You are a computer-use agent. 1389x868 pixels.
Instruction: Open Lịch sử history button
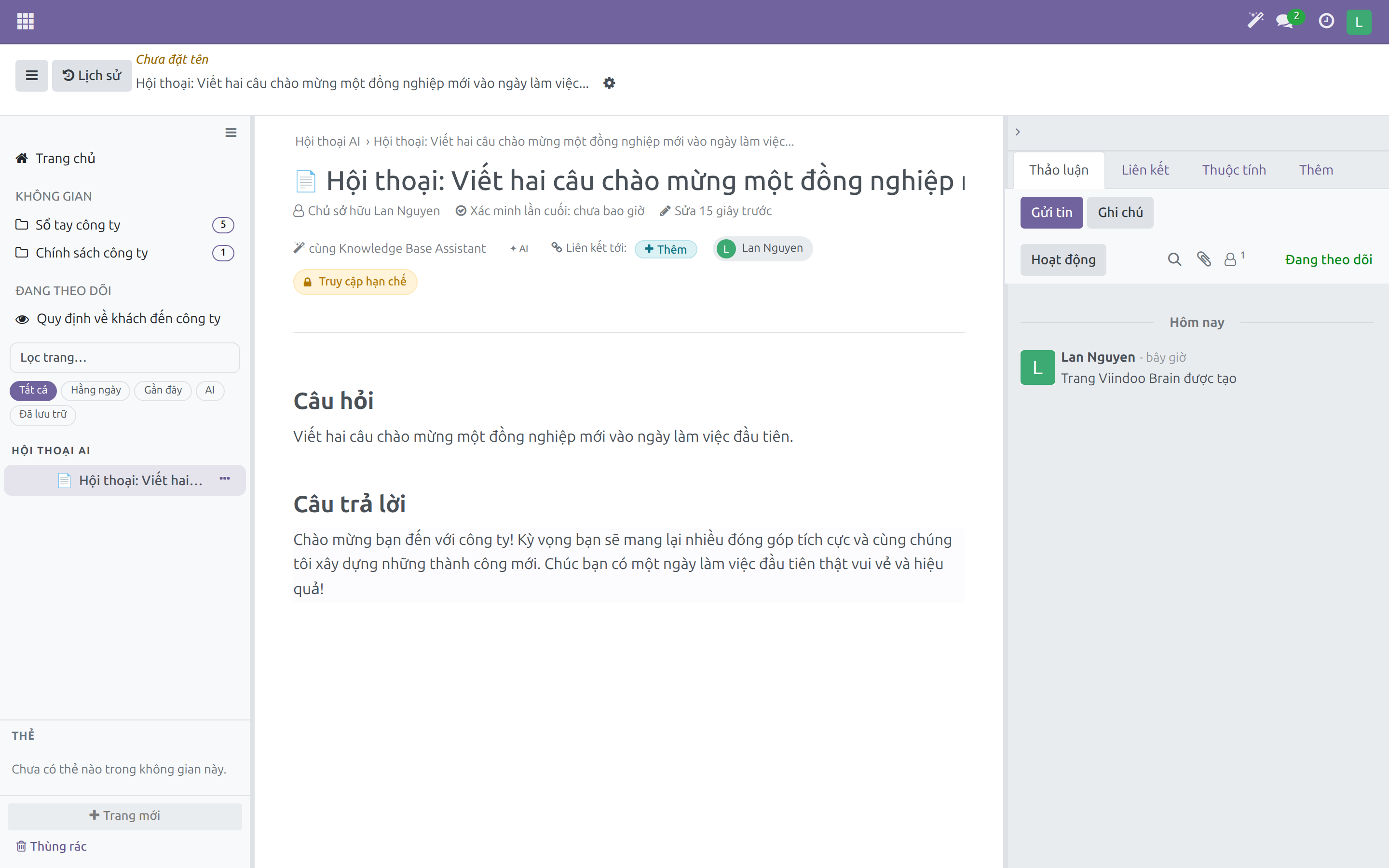click(x=92, y=75)
